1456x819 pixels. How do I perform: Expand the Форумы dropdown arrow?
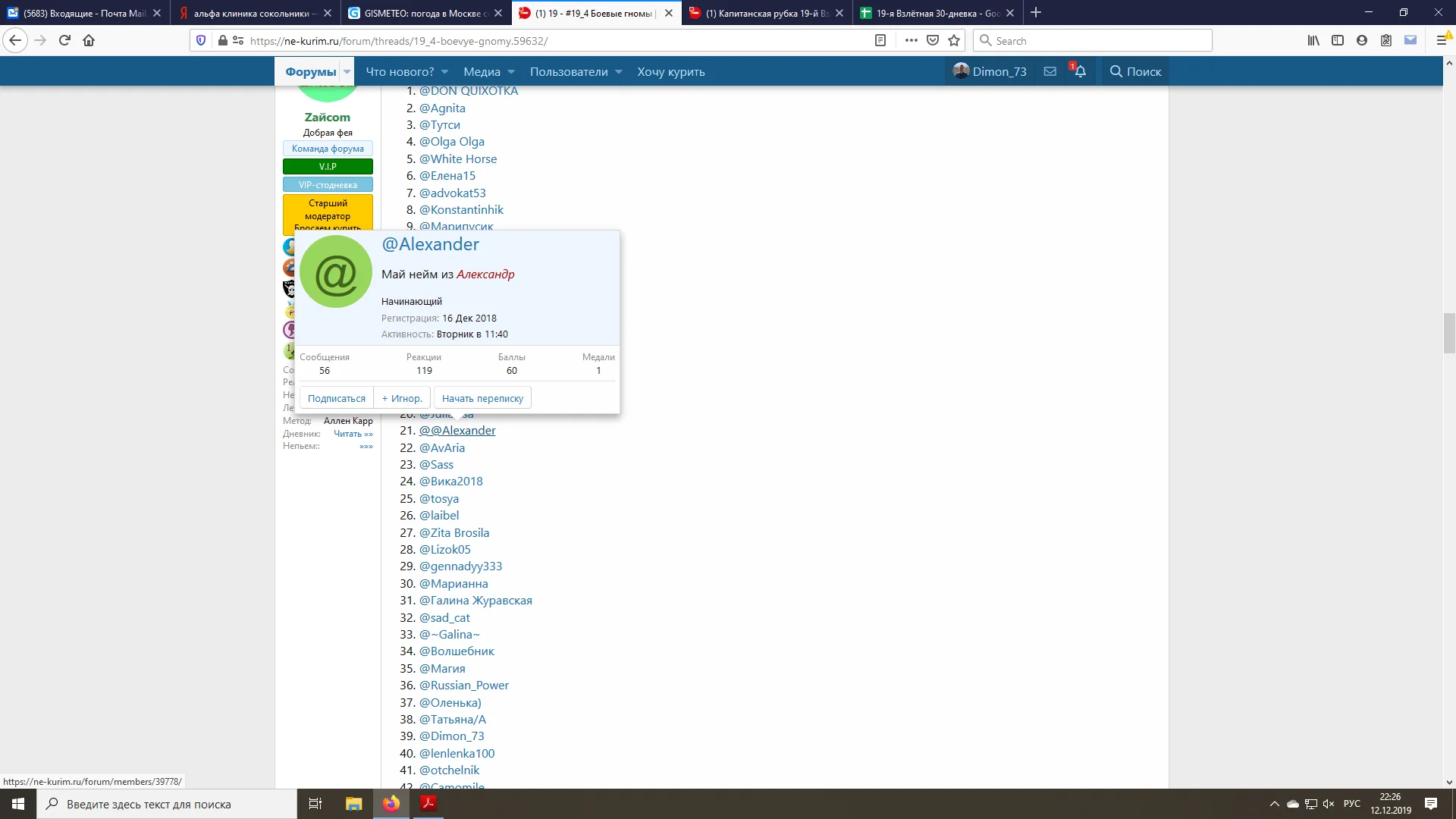pyautogui.click(x=347, y=71)
